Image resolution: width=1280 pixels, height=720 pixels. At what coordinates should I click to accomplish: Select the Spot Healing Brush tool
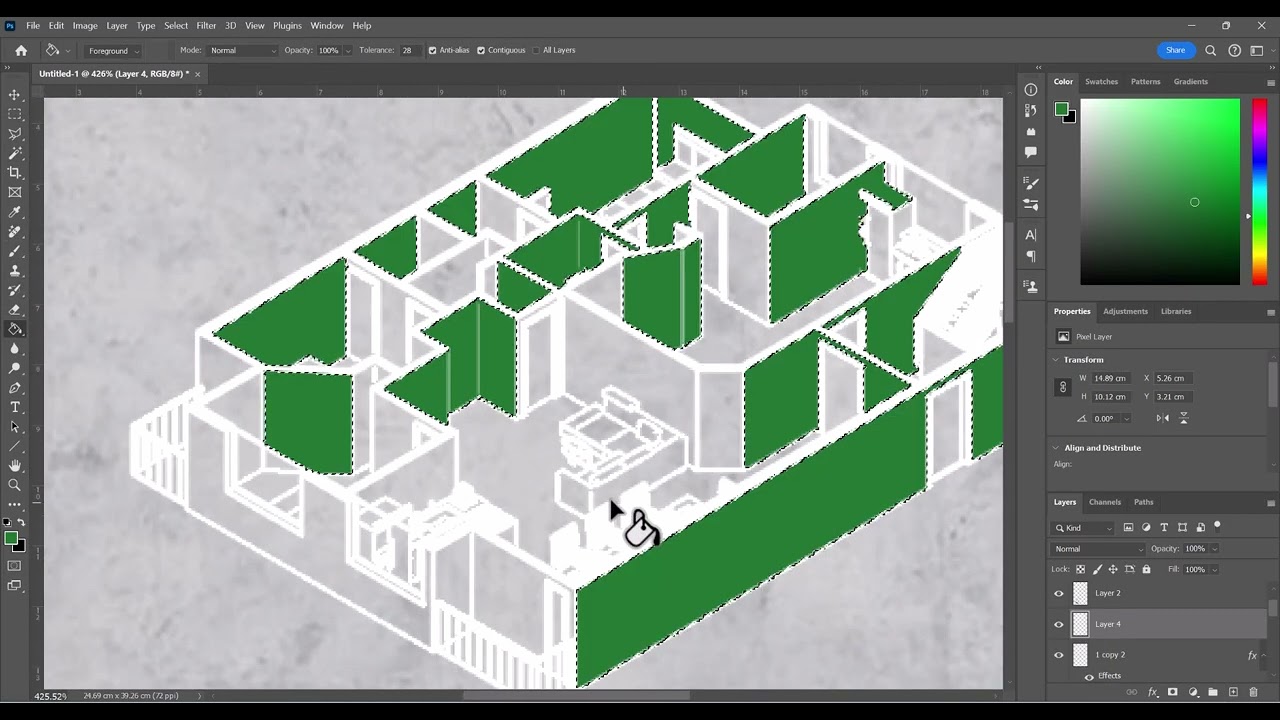pyautogui.click(x=15, y=231)
